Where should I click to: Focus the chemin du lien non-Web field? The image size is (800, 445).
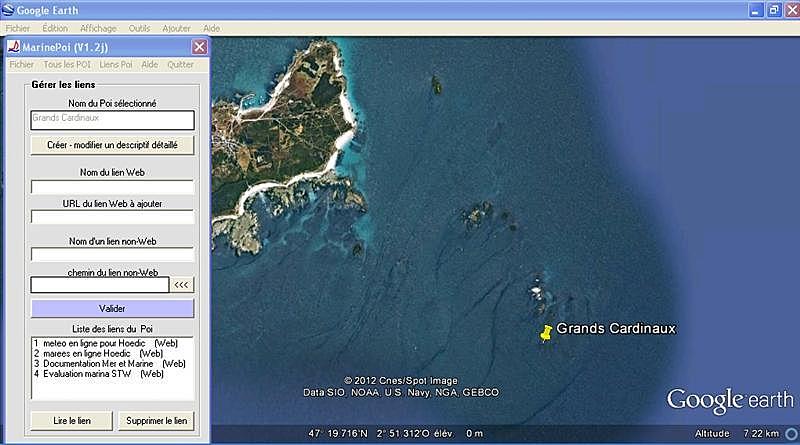(x=99, y=285)
